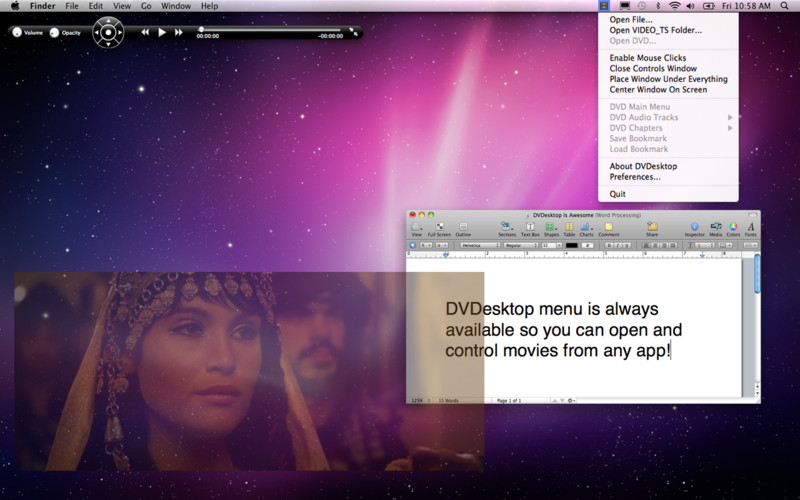
Task: Click the battery status icon
Action: 709,6
